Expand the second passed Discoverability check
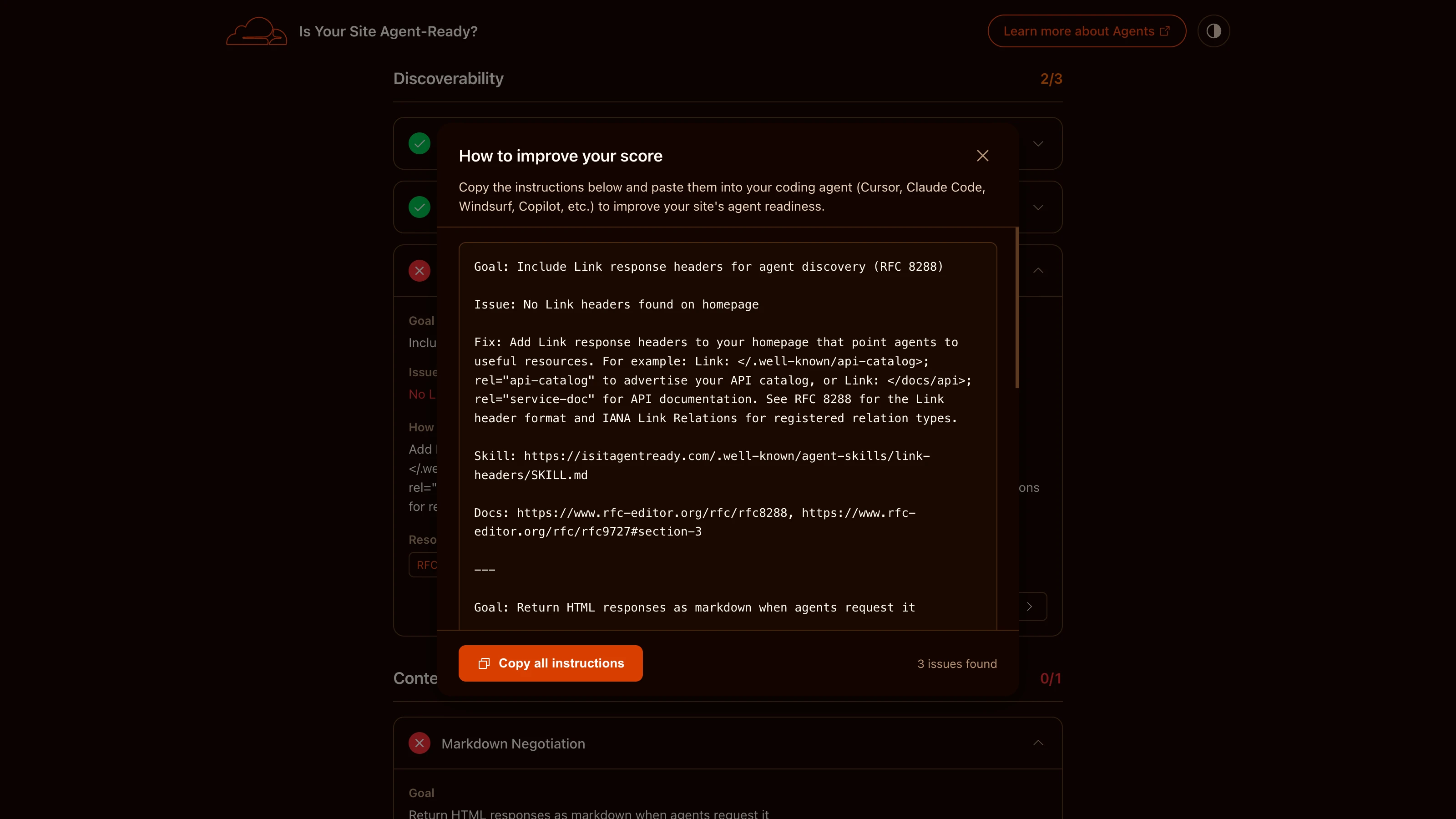This screenshot has width=1456, height=819. [x=1038, y=207]
